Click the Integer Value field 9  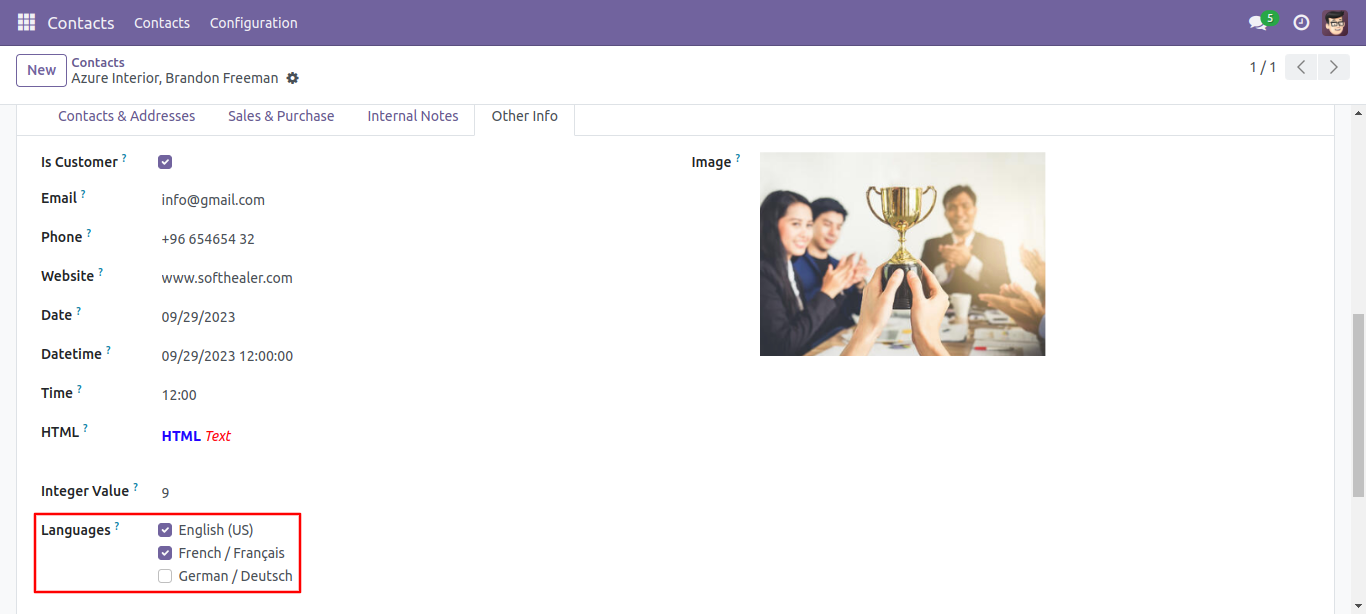[165, 492]
